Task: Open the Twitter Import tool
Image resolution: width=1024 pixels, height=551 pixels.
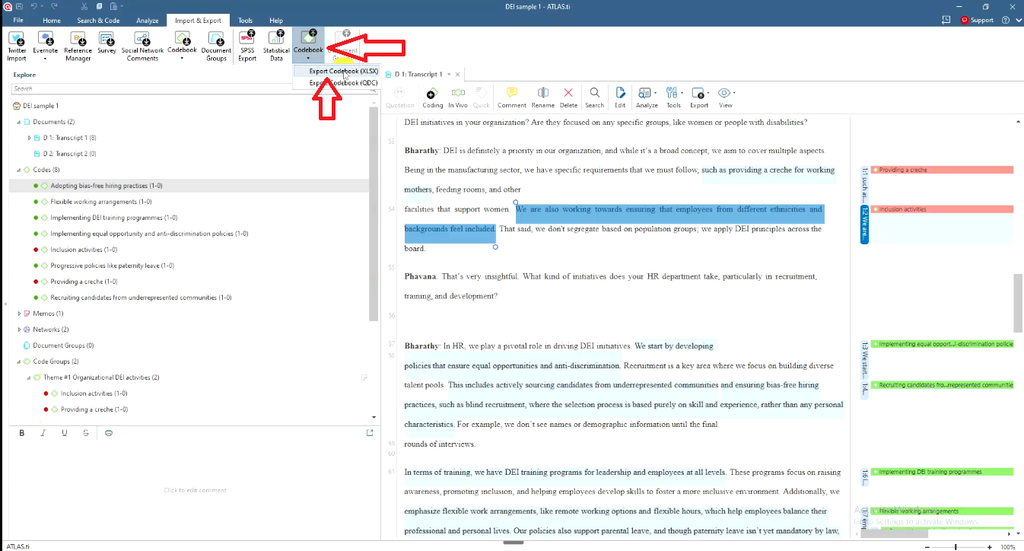Action: [x=16, y=46]
